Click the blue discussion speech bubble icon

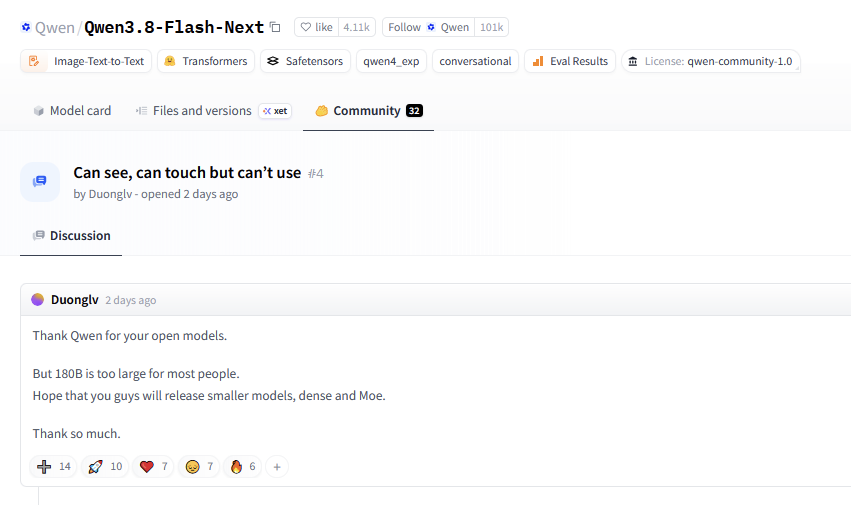(x=40, y=181)
